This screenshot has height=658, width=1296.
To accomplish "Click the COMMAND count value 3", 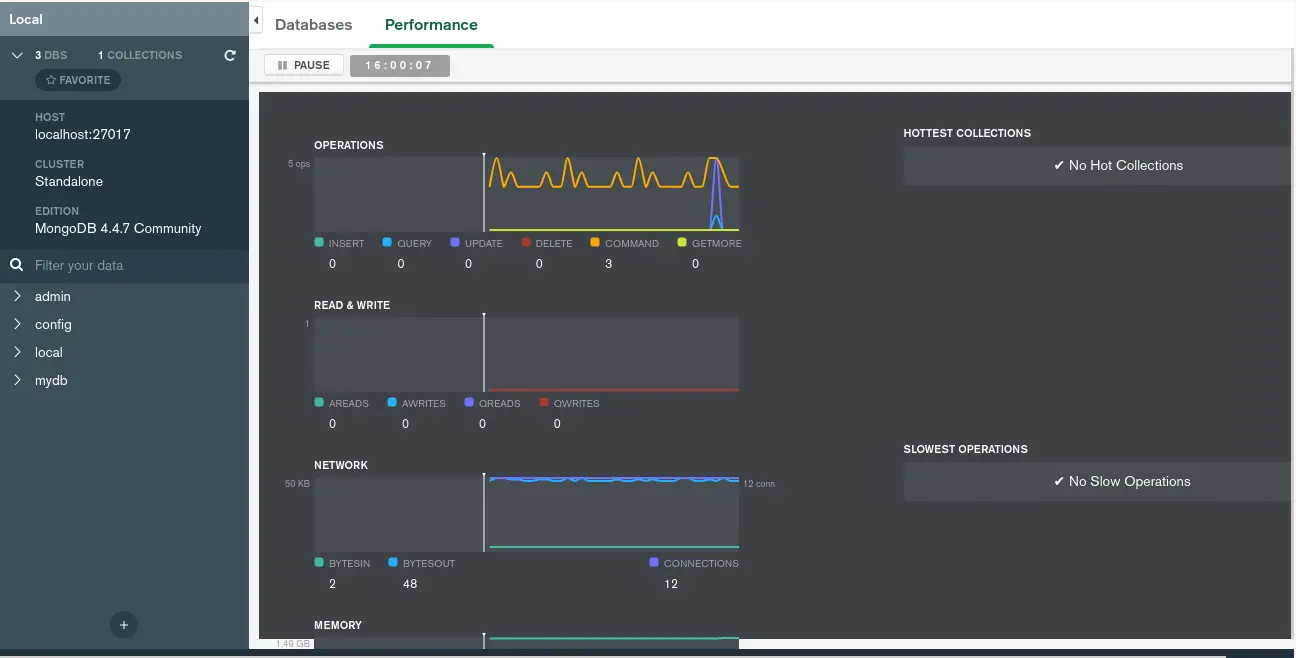I will 609,264.
